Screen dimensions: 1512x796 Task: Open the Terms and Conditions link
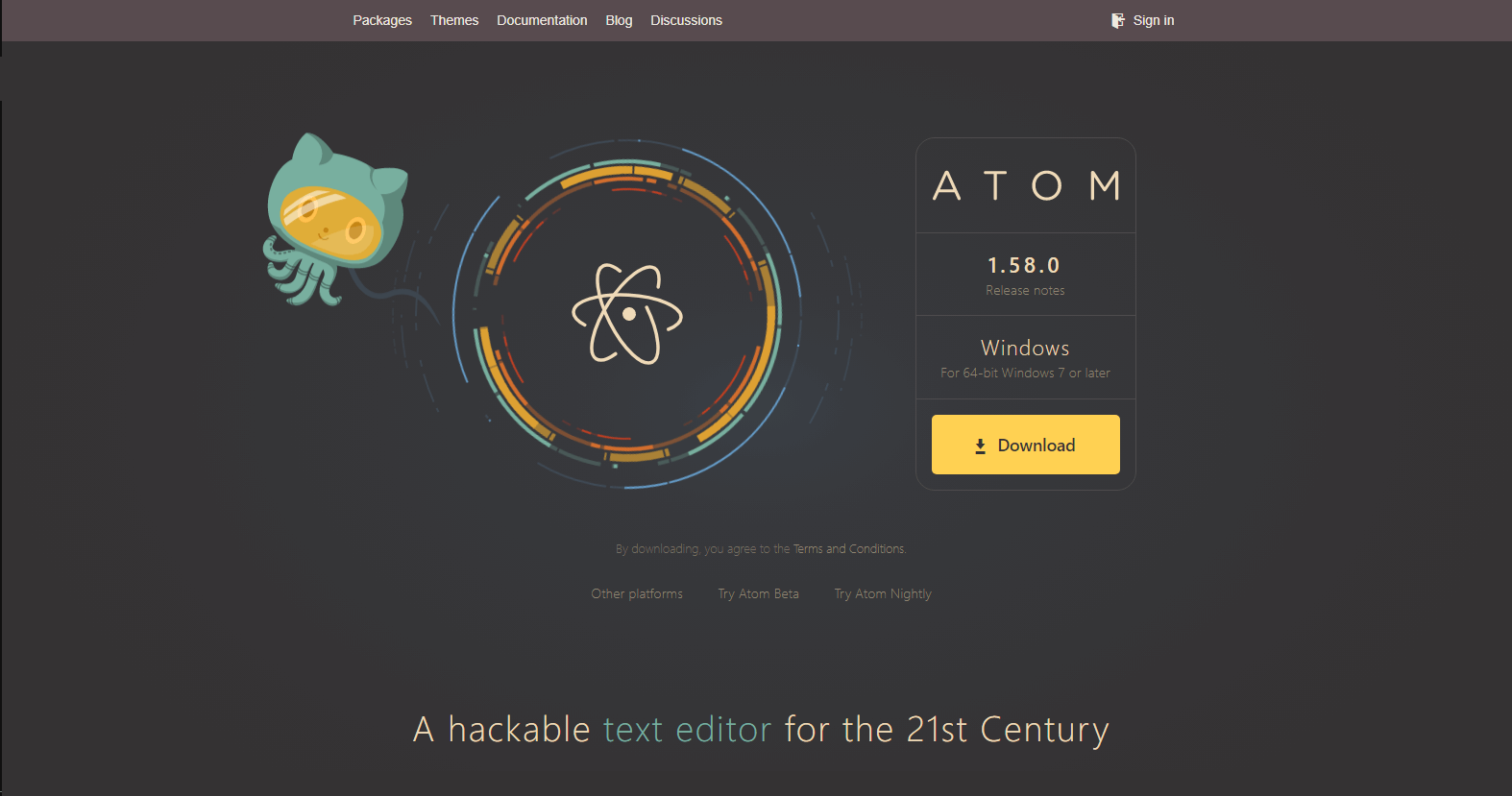click(x=849, y=549)
